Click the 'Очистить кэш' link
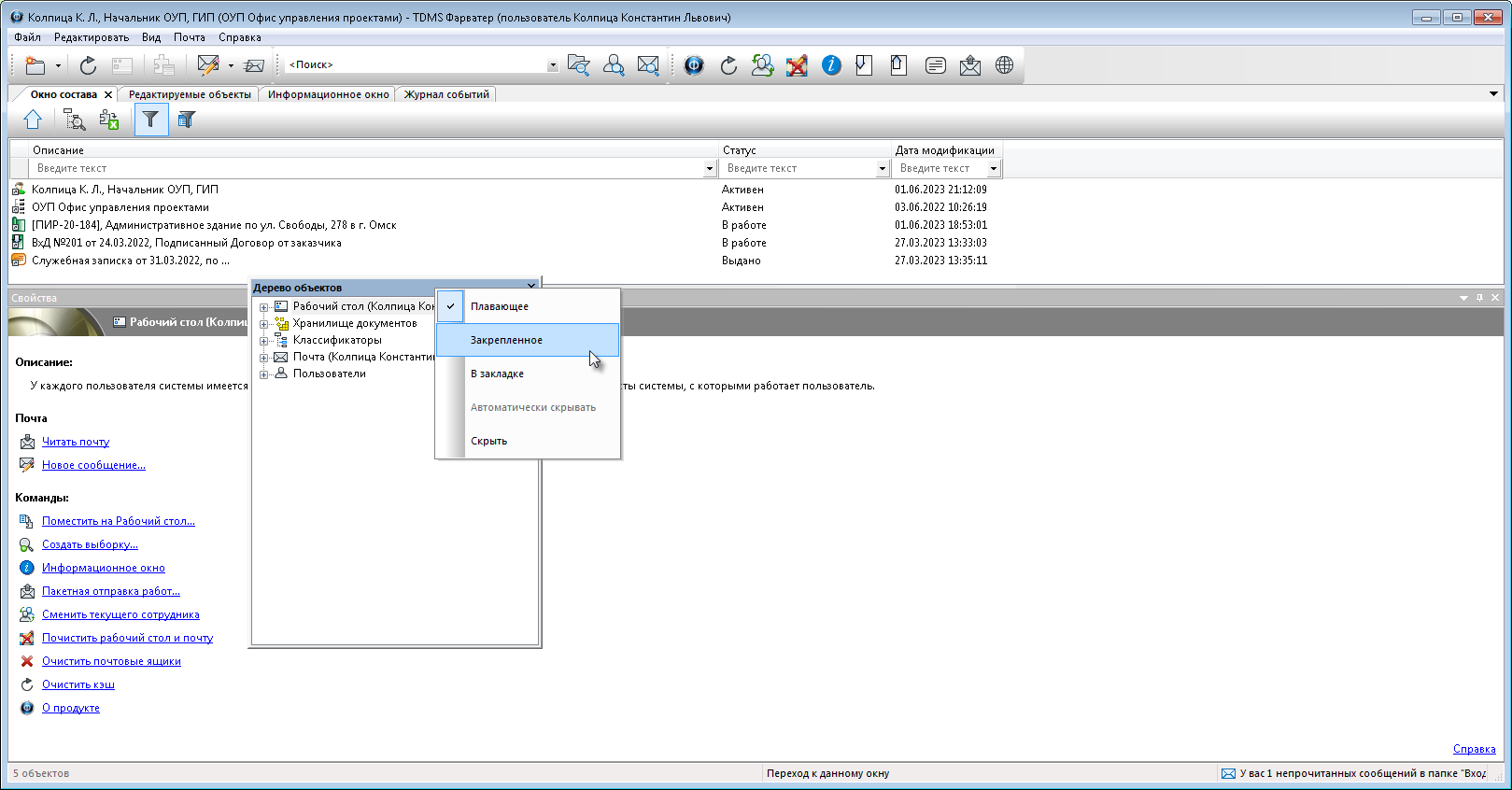1512x790 pixels. 78,684
